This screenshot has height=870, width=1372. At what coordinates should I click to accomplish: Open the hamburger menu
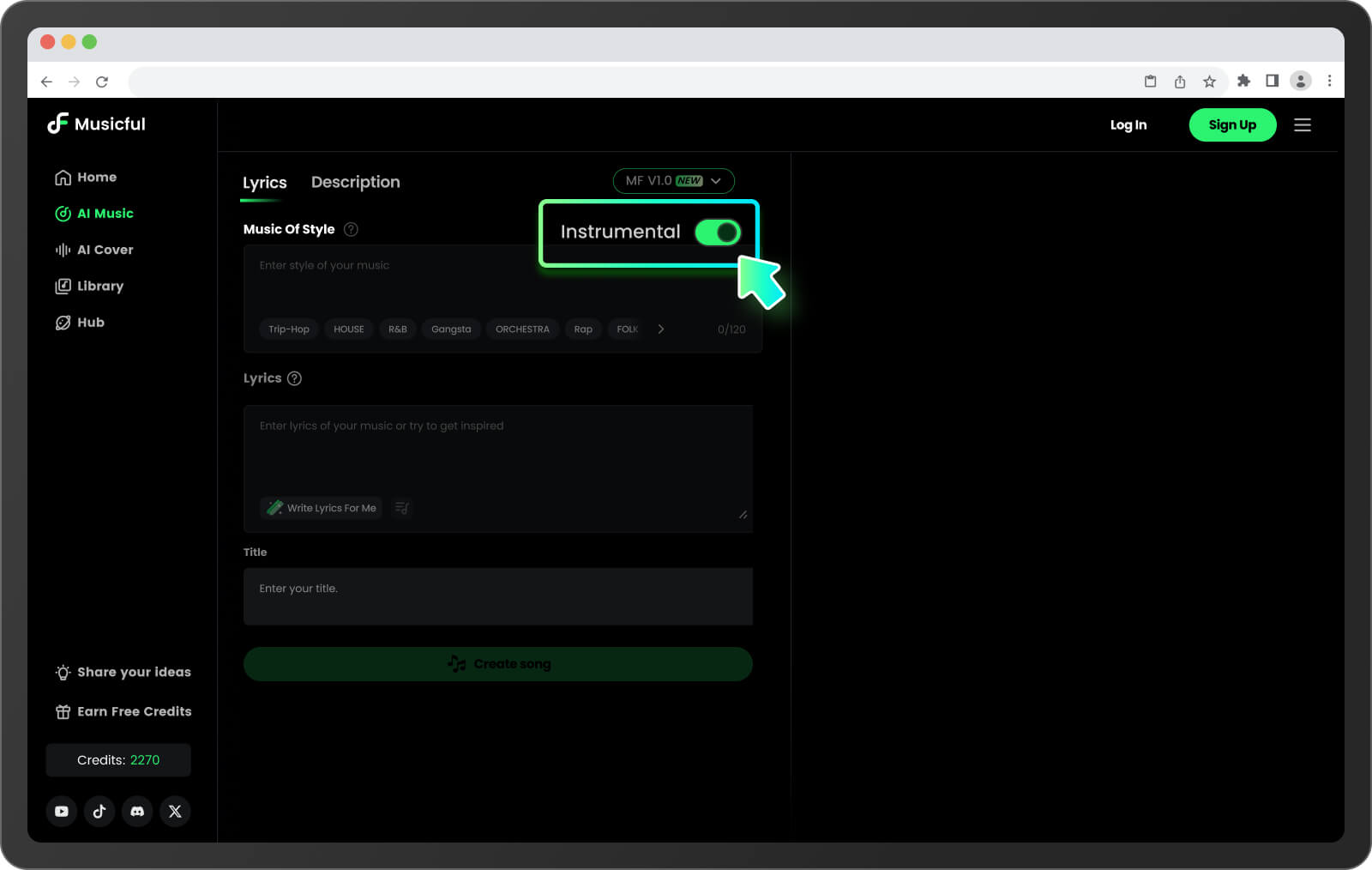click(x=1303, y=125)
